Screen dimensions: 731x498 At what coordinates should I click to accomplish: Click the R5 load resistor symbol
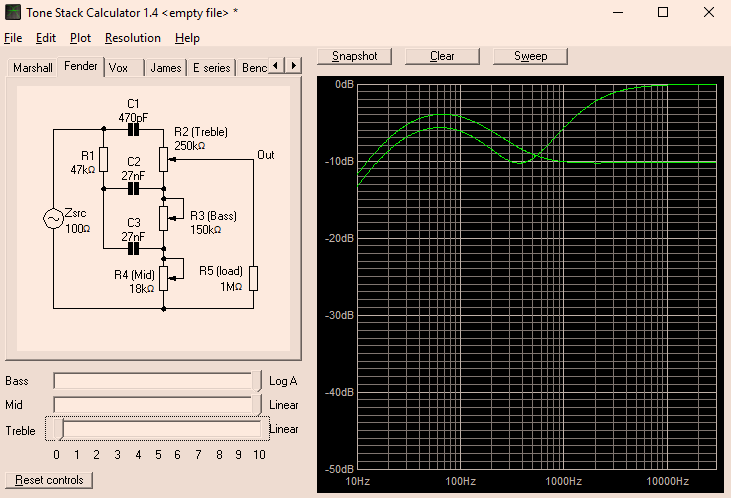coord(253,278)
